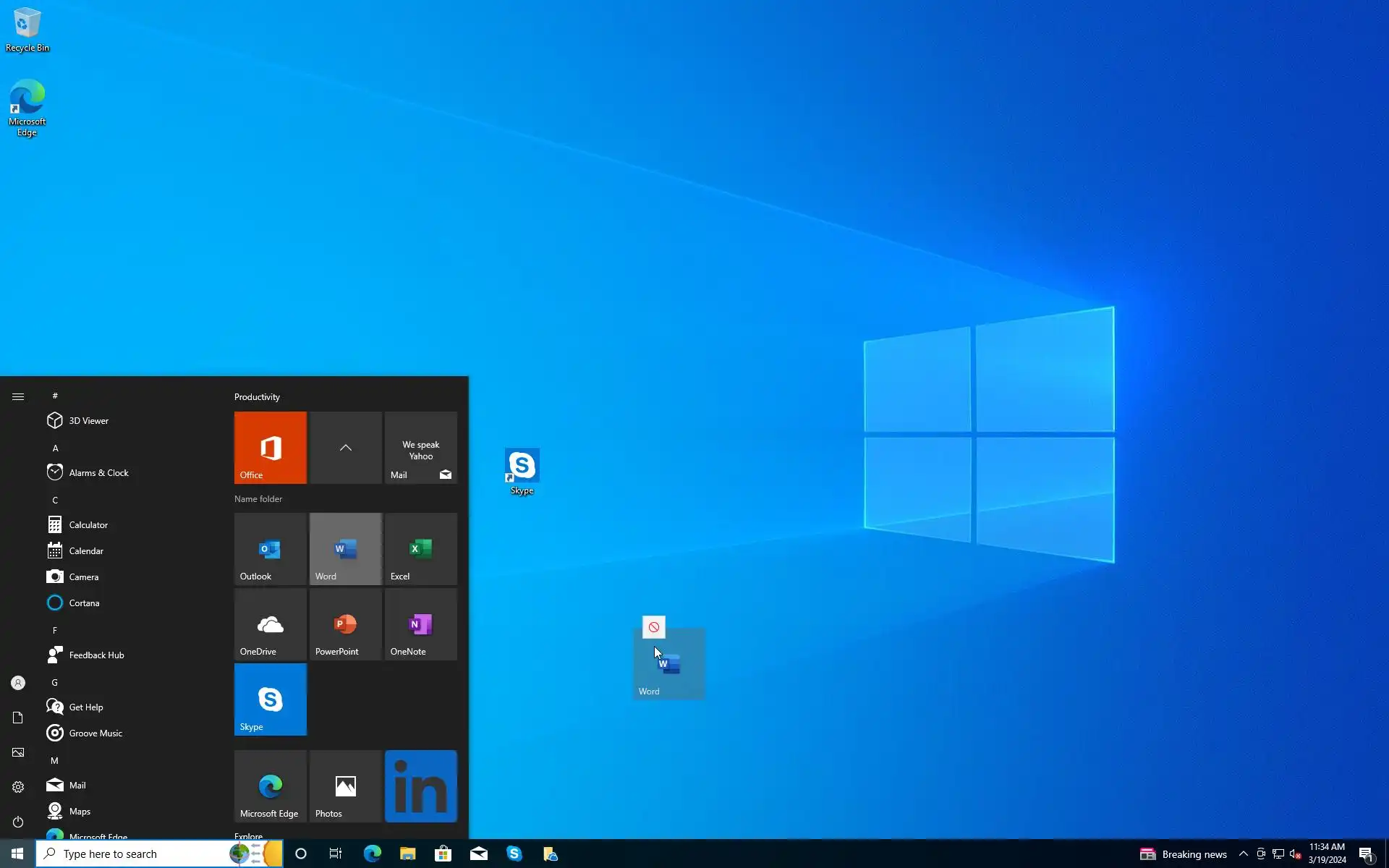Show hidden system tray icons
Image resolution: width=1389 pixels, height=868 pixels.
tap(1243, 854)
